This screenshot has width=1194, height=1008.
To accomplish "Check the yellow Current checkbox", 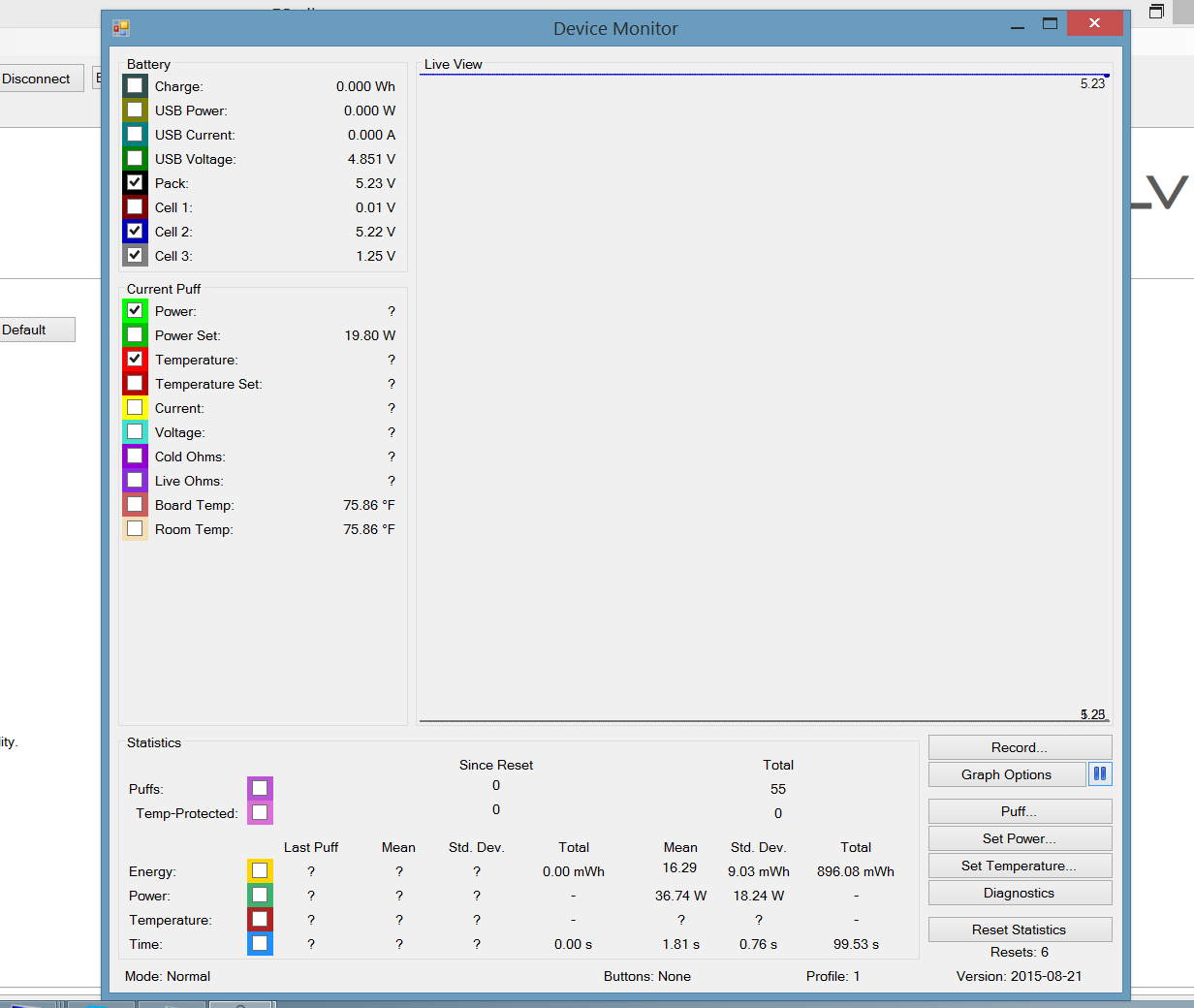I will coord(135,407).
